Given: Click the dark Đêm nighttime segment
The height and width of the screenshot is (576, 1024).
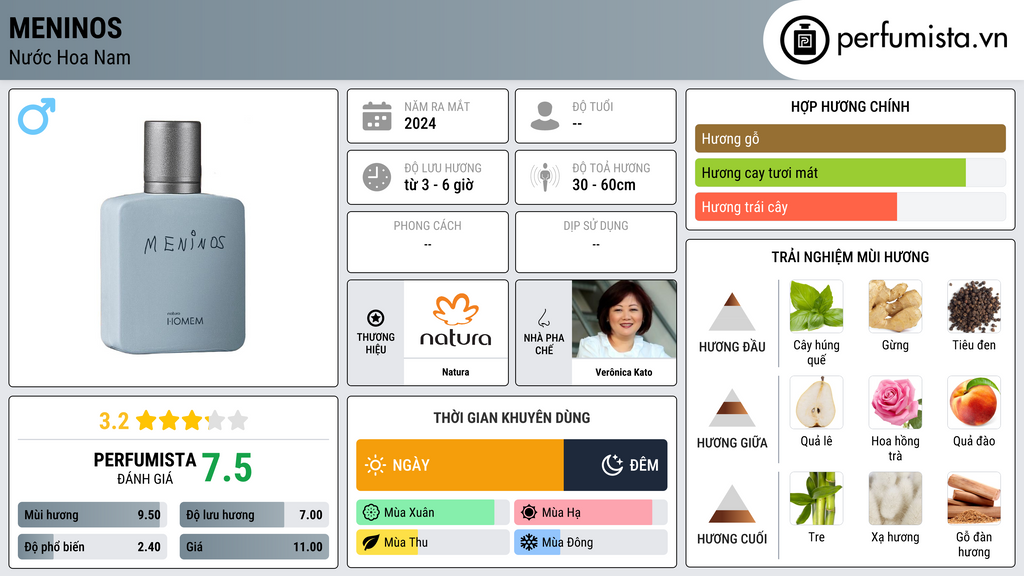Looking at the screenshot, I should [x=615, y=465].
